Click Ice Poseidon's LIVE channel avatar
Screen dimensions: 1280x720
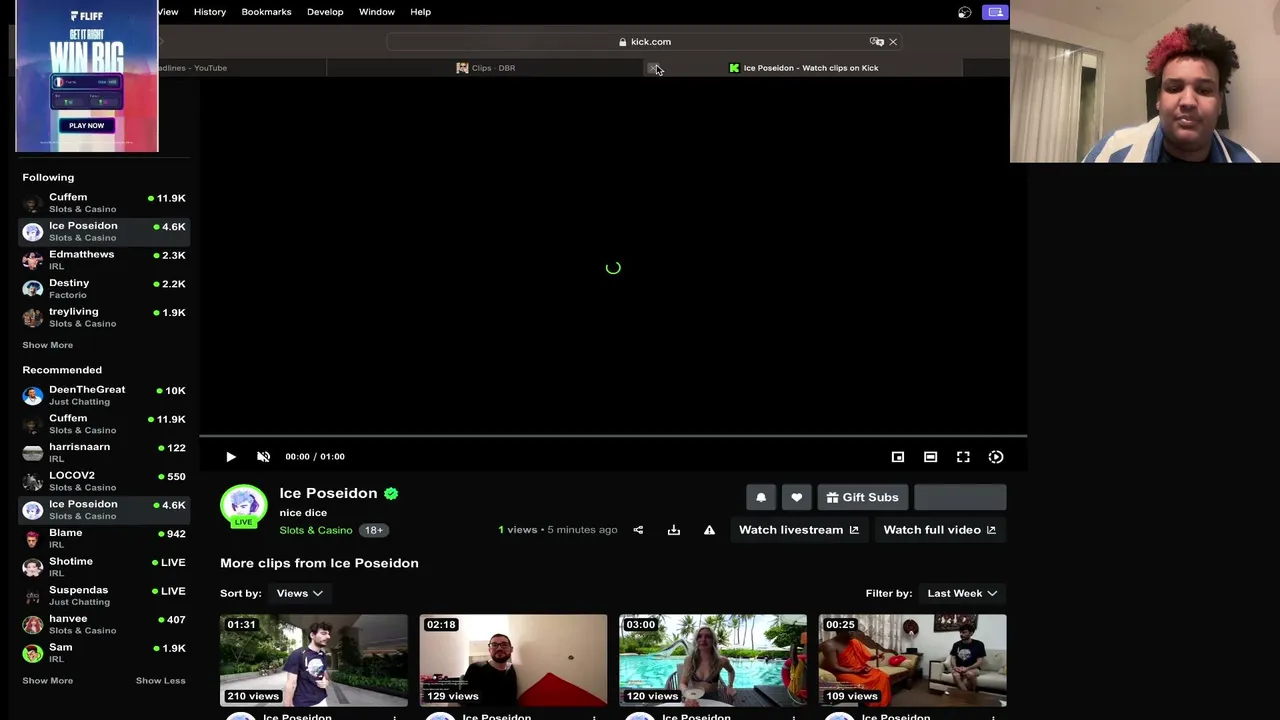[x=244, y=506]
